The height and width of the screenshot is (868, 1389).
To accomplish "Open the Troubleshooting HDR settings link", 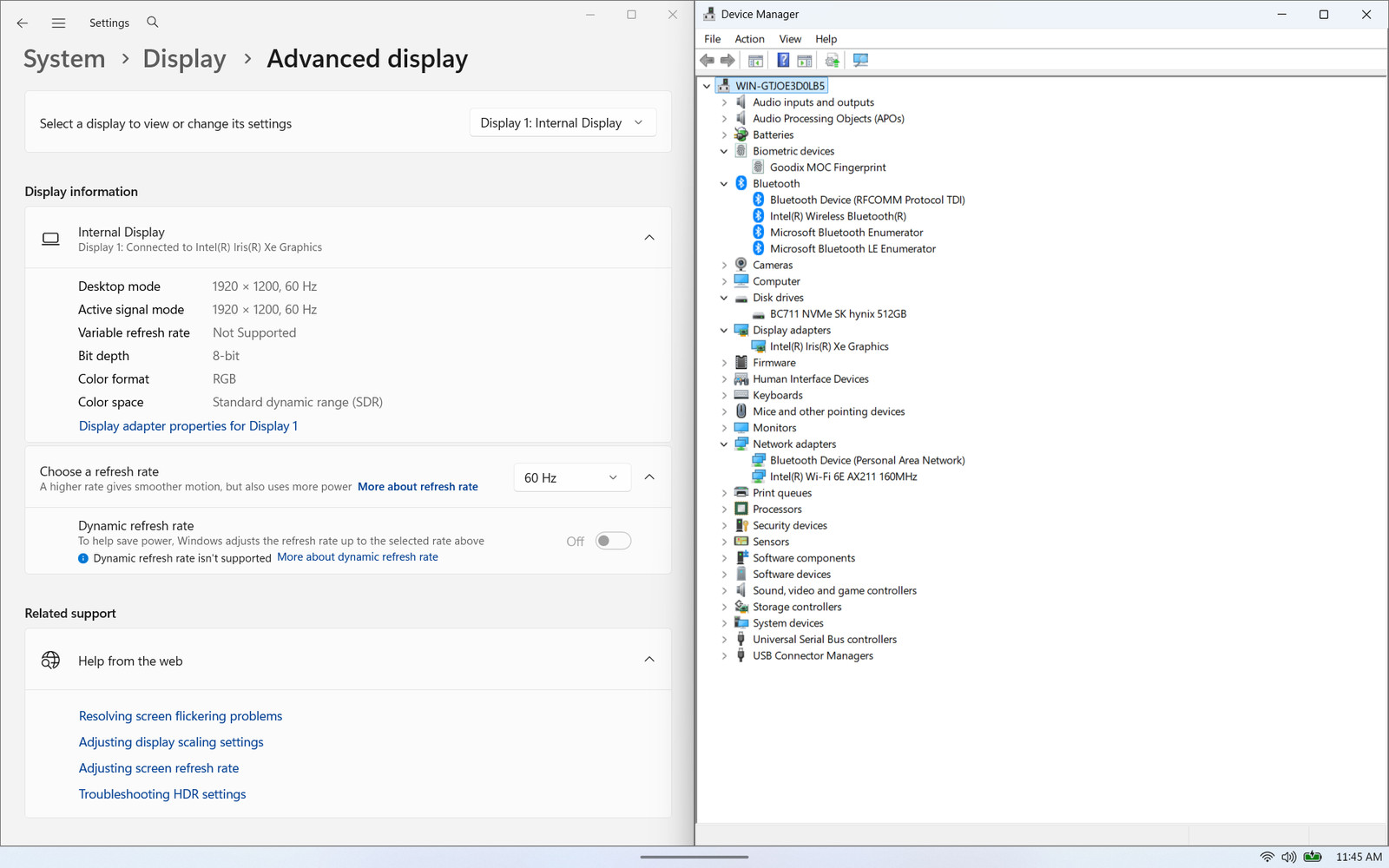I will click(162, 794).
